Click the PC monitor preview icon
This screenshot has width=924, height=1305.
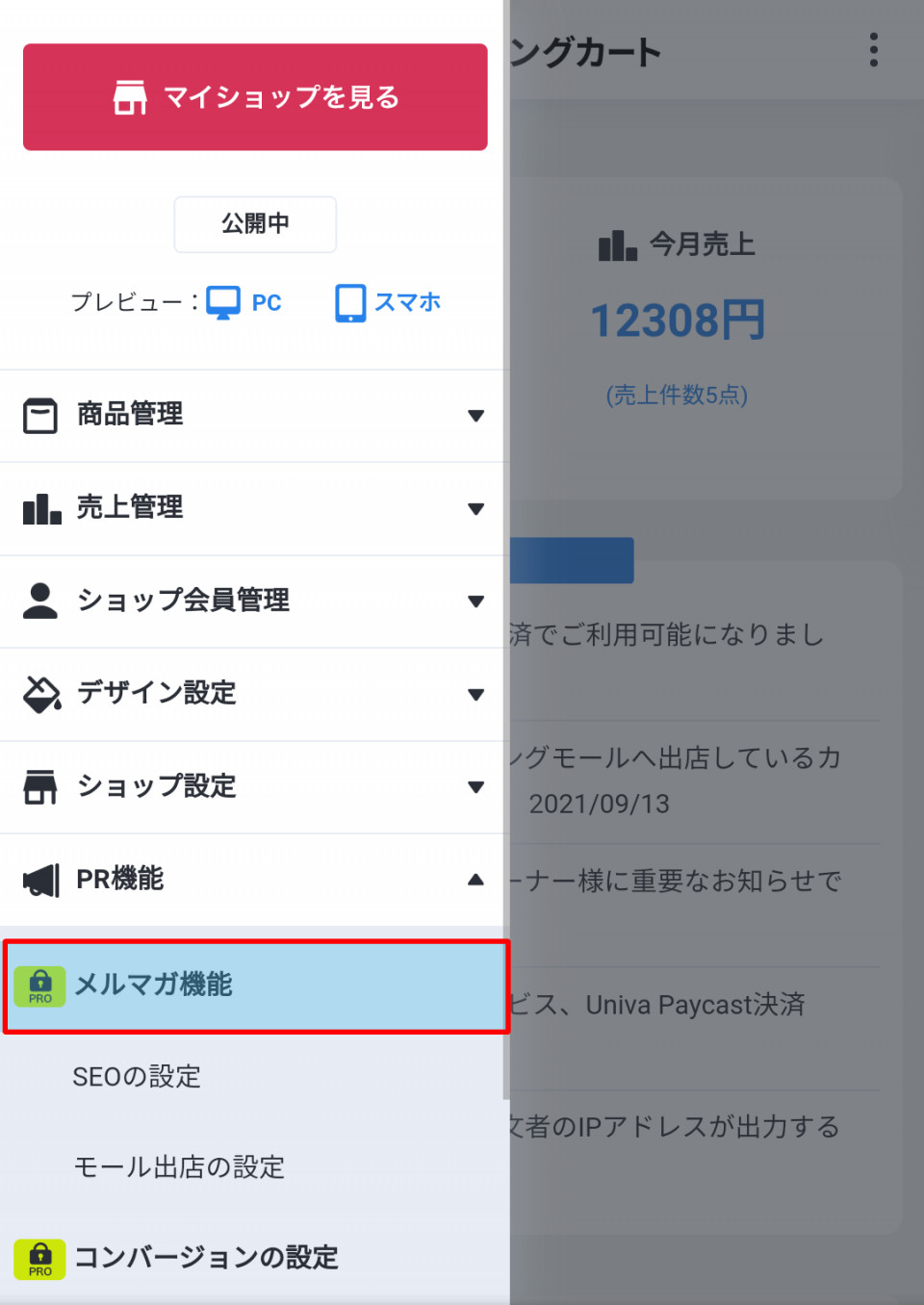coord(223,302)
